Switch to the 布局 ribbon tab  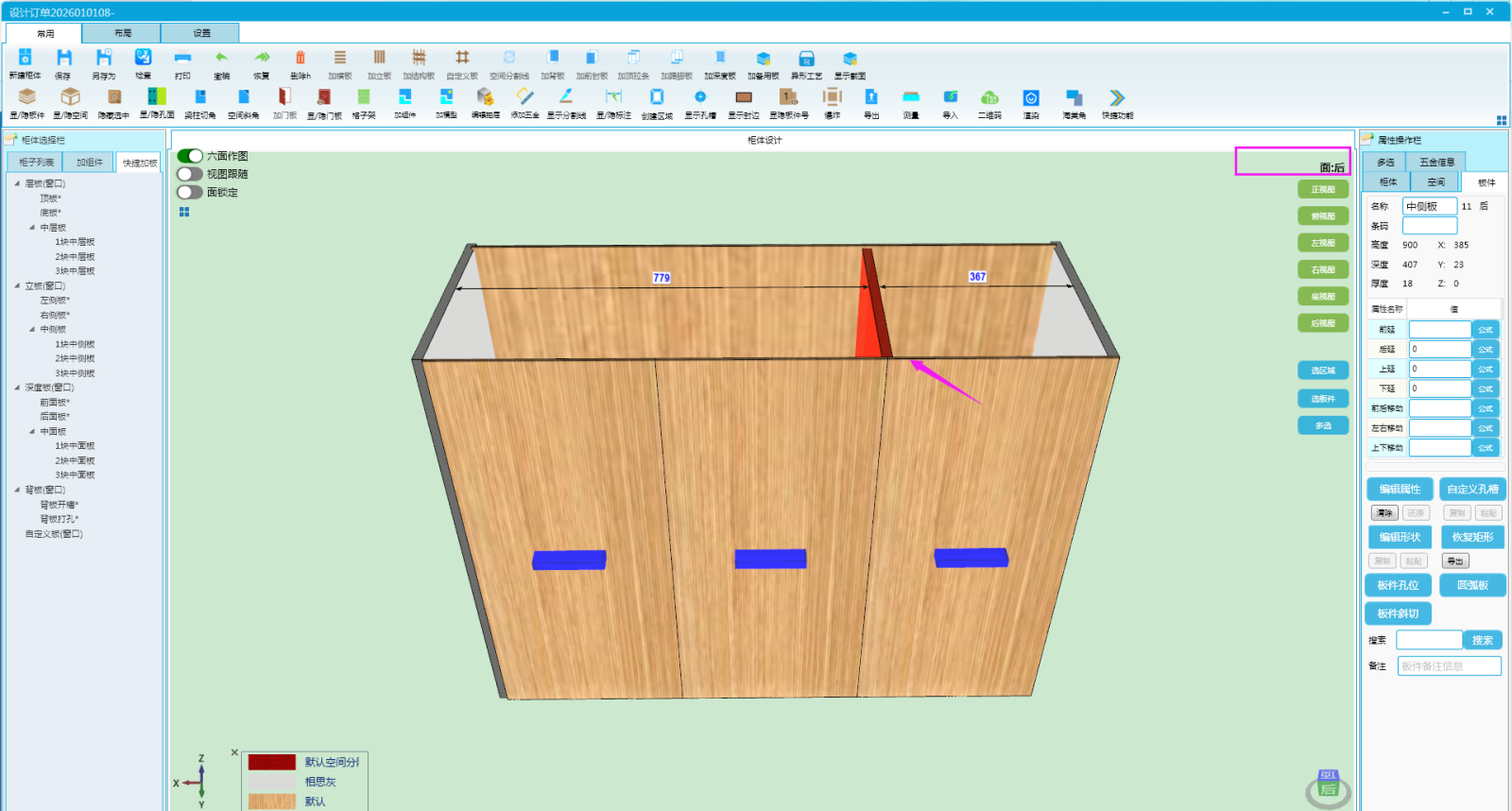(x=123, y=33)
